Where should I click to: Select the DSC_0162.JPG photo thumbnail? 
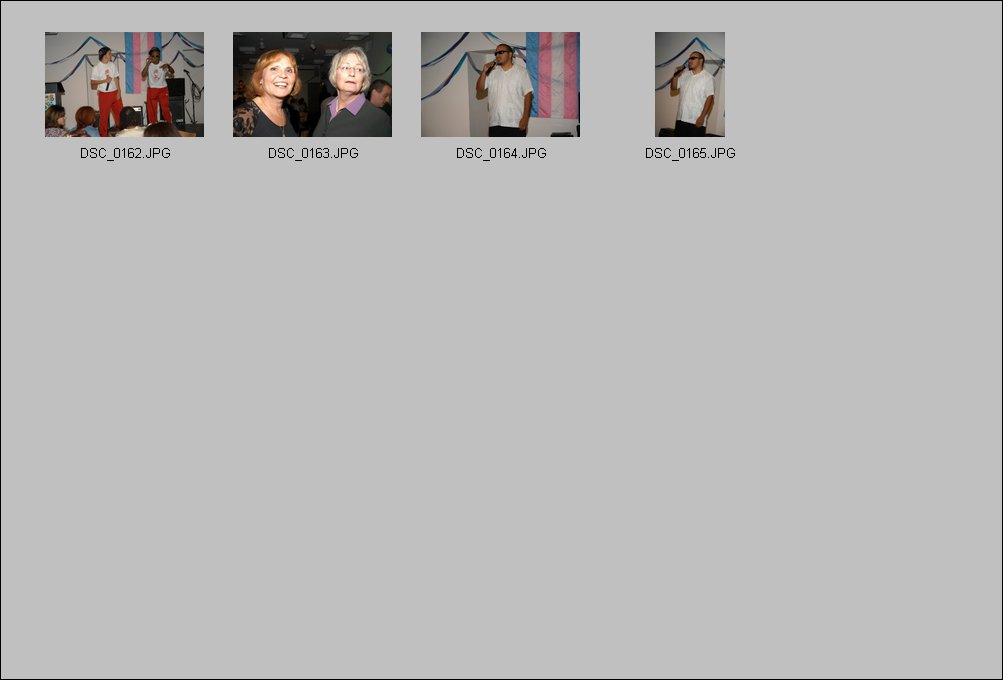(x=124, y=84)
